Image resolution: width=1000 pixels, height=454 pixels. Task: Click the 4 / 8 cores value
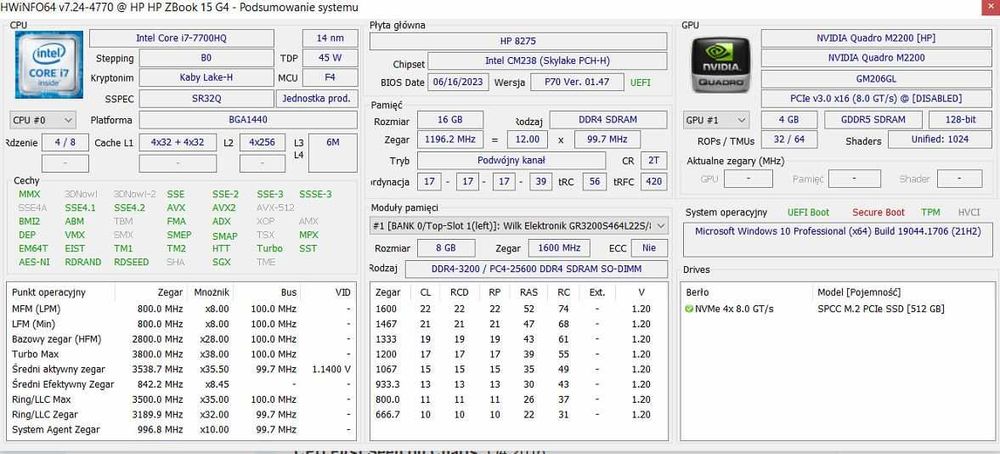pyautogui.click(x=65, y=142)
